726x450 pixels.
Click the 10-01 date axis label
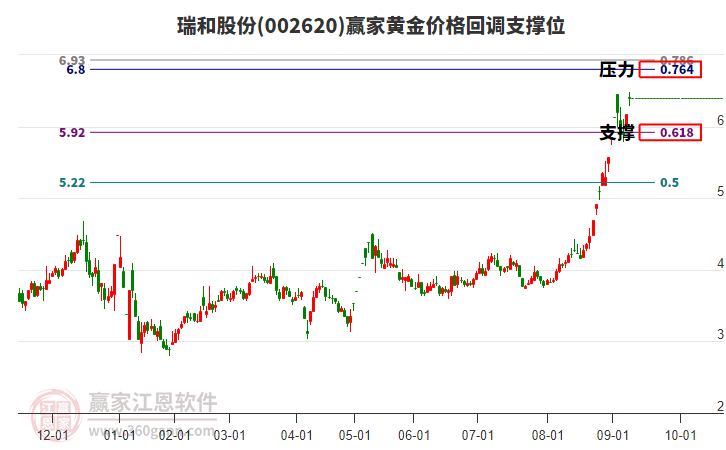681,436
